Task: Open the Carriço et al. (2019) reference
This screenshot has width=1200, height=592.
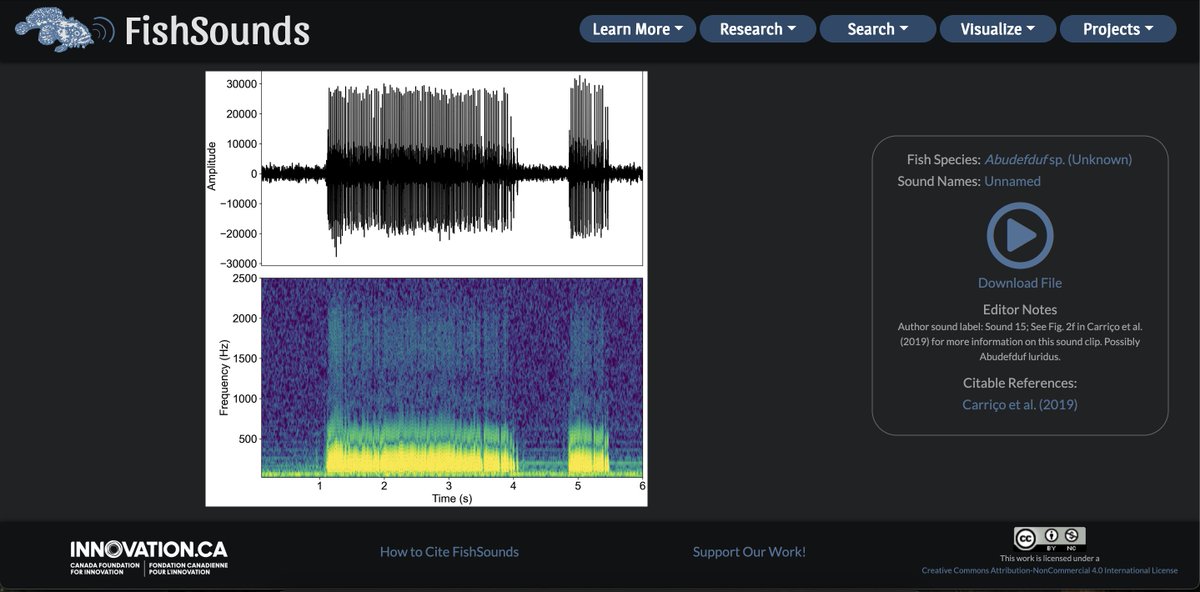Action: (1019, 404)
